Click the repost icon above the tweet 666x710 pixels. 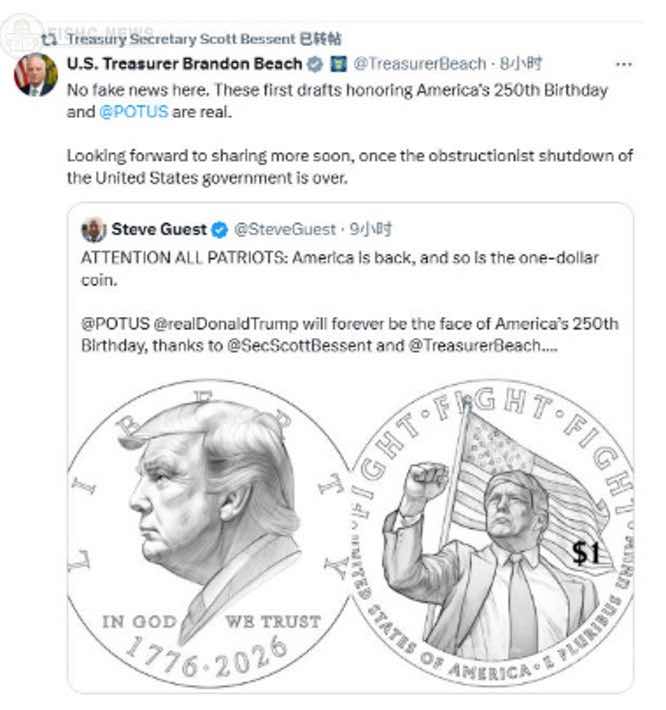coord(49,39)
